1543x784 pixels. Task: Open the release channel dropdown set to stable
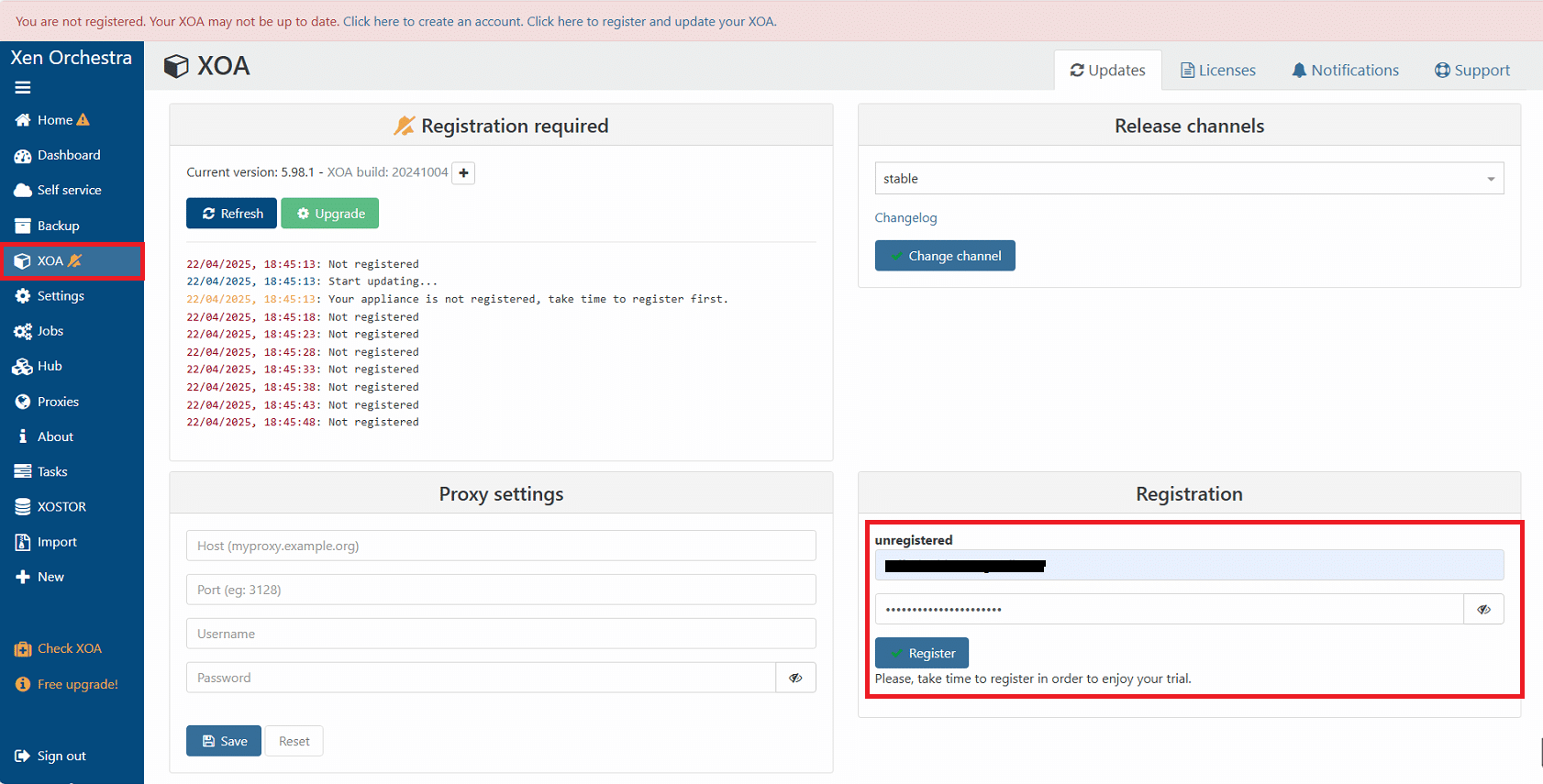1189,179
